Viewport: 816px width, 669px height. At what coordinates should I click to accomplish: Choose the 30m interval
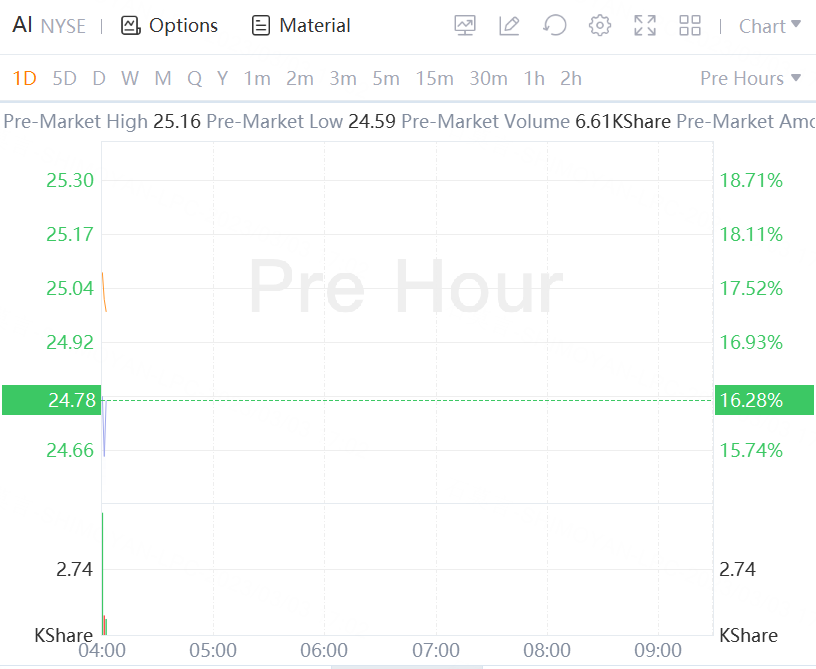[x=488, y=78]
